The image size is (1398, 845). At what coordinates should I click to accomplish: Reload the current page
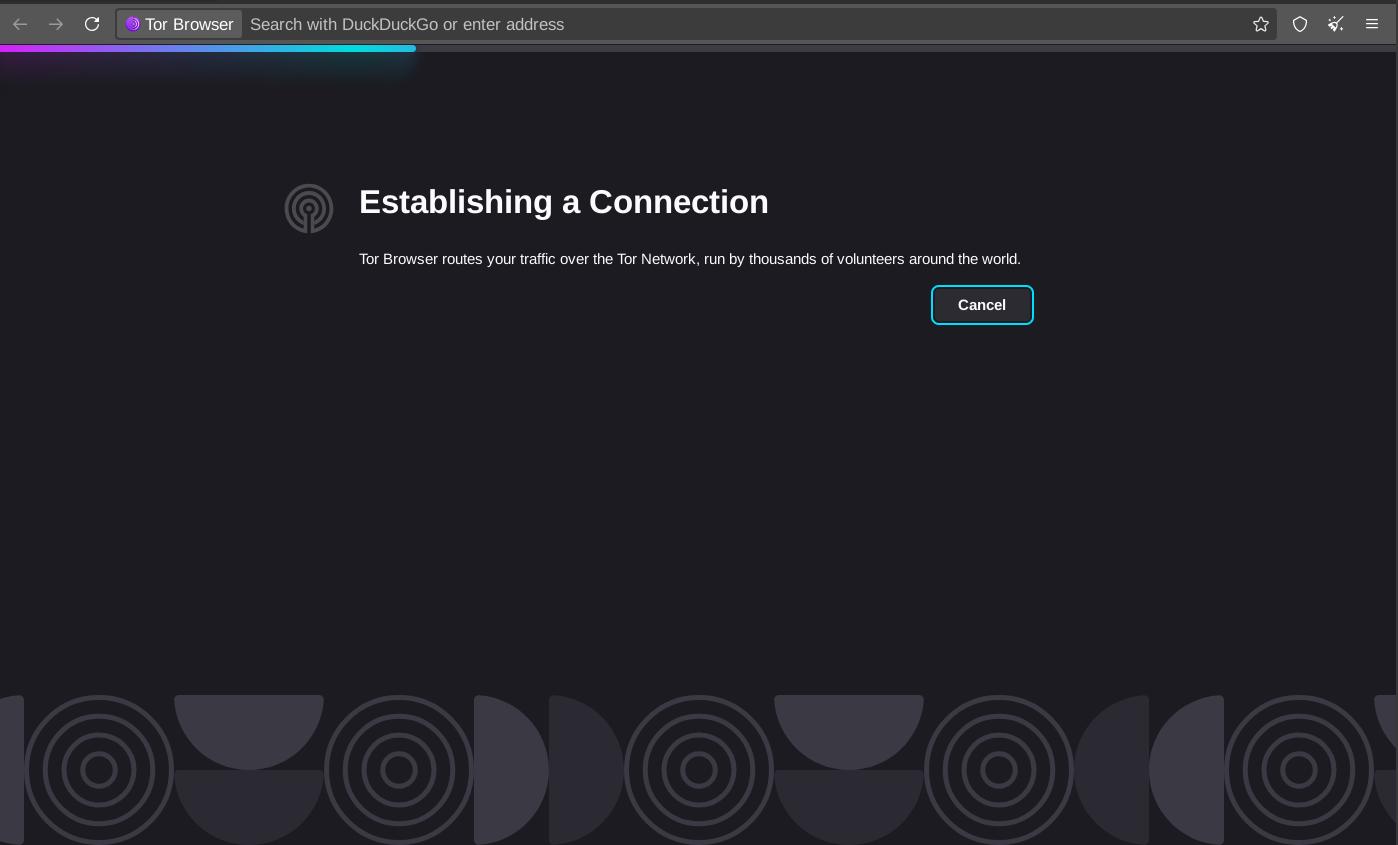(92, 24)
